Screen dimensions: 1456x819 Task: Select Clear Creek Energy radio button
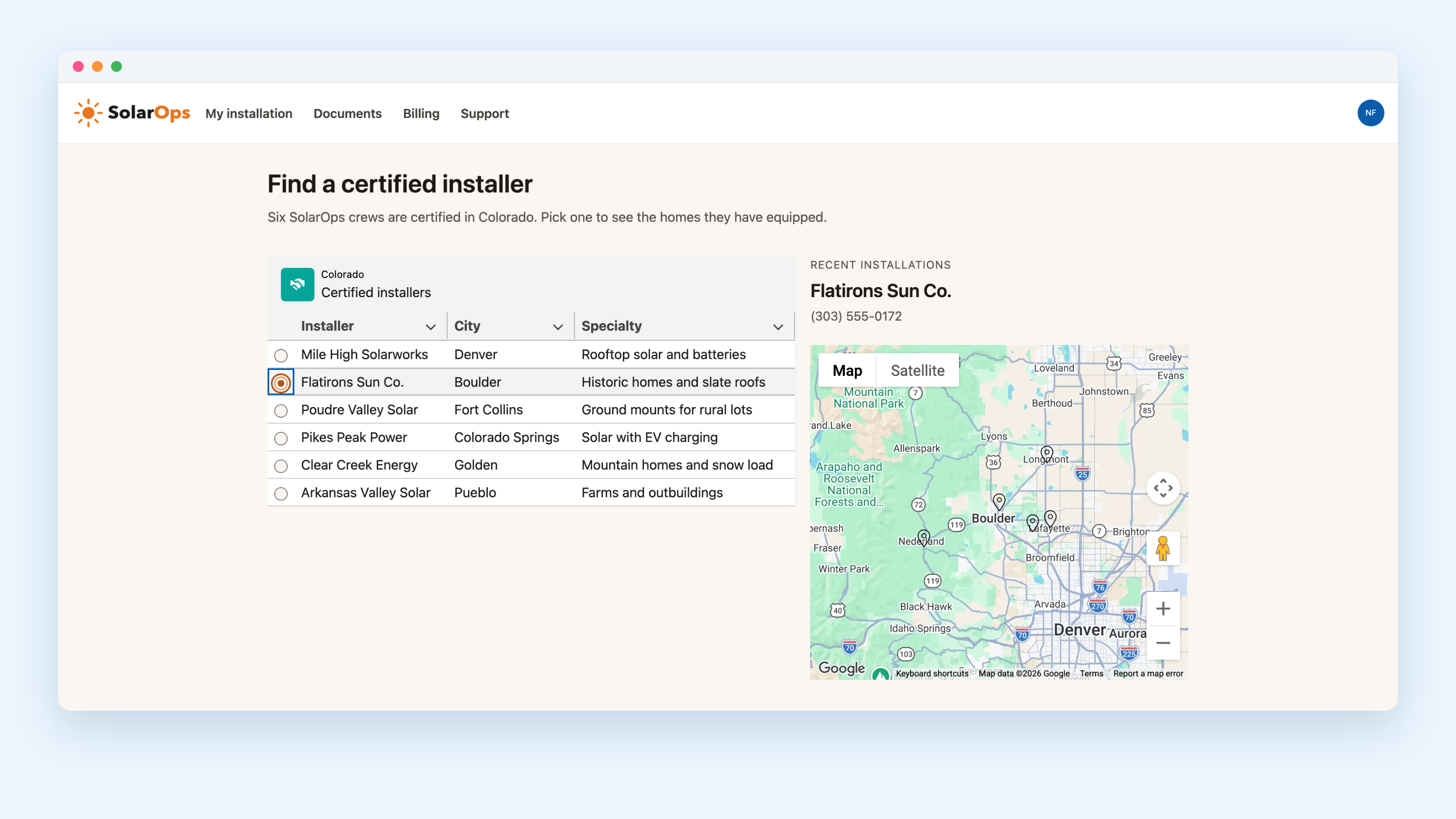point(281,466)
